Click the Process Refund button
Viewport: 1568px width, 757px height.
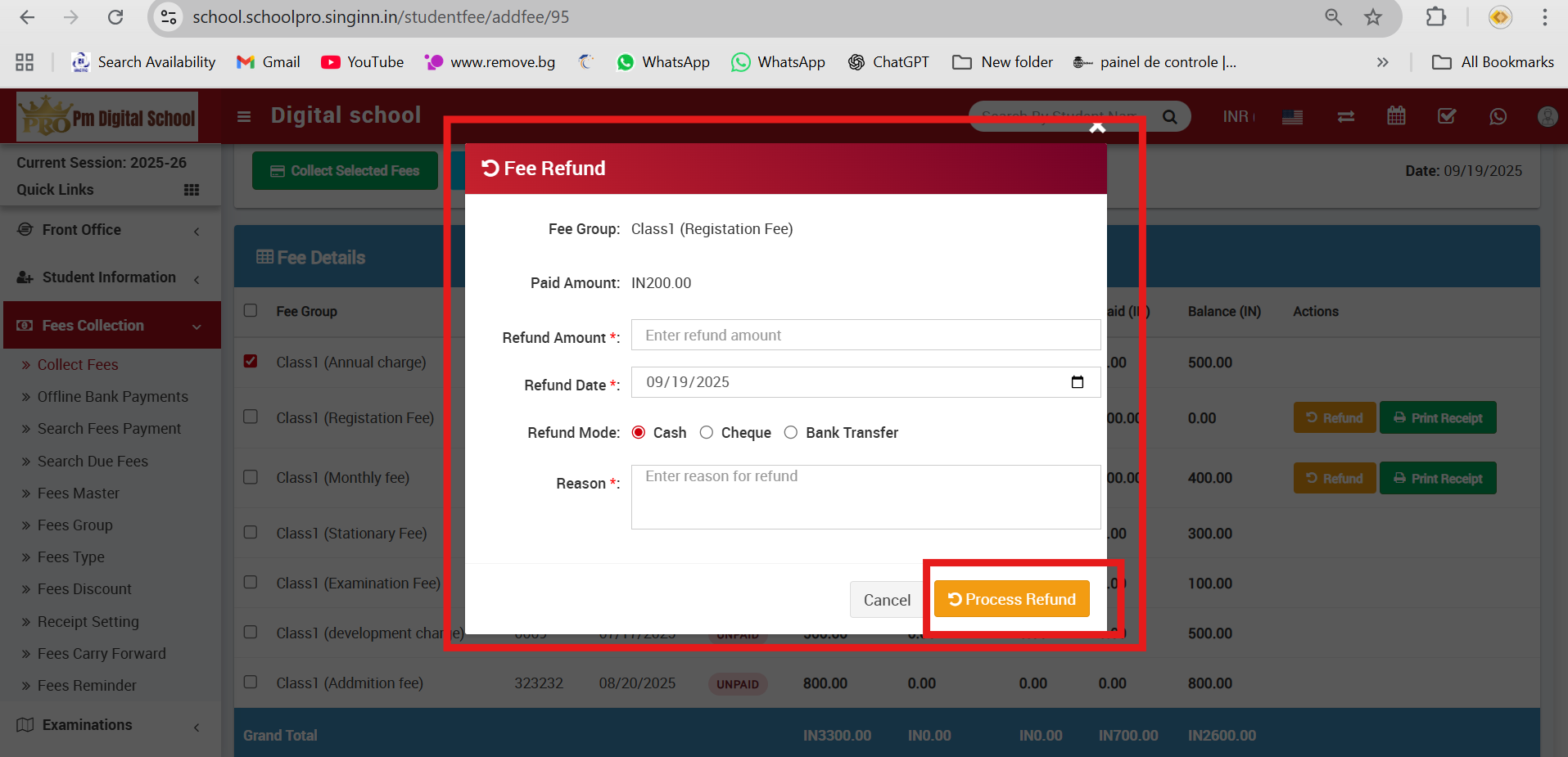click(x=1011, y=599)
